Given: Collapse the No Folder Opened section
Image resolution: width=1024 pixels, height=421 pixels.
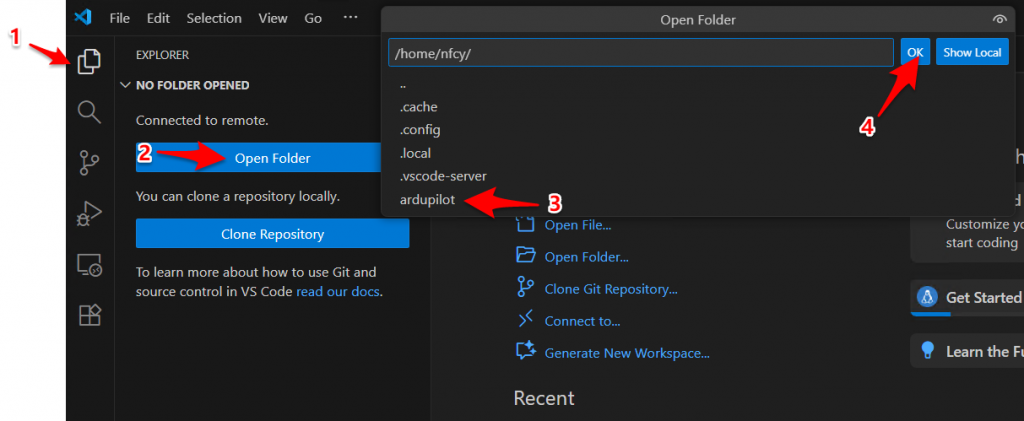Looking at the screenshot, I should (x=126, y=86).
